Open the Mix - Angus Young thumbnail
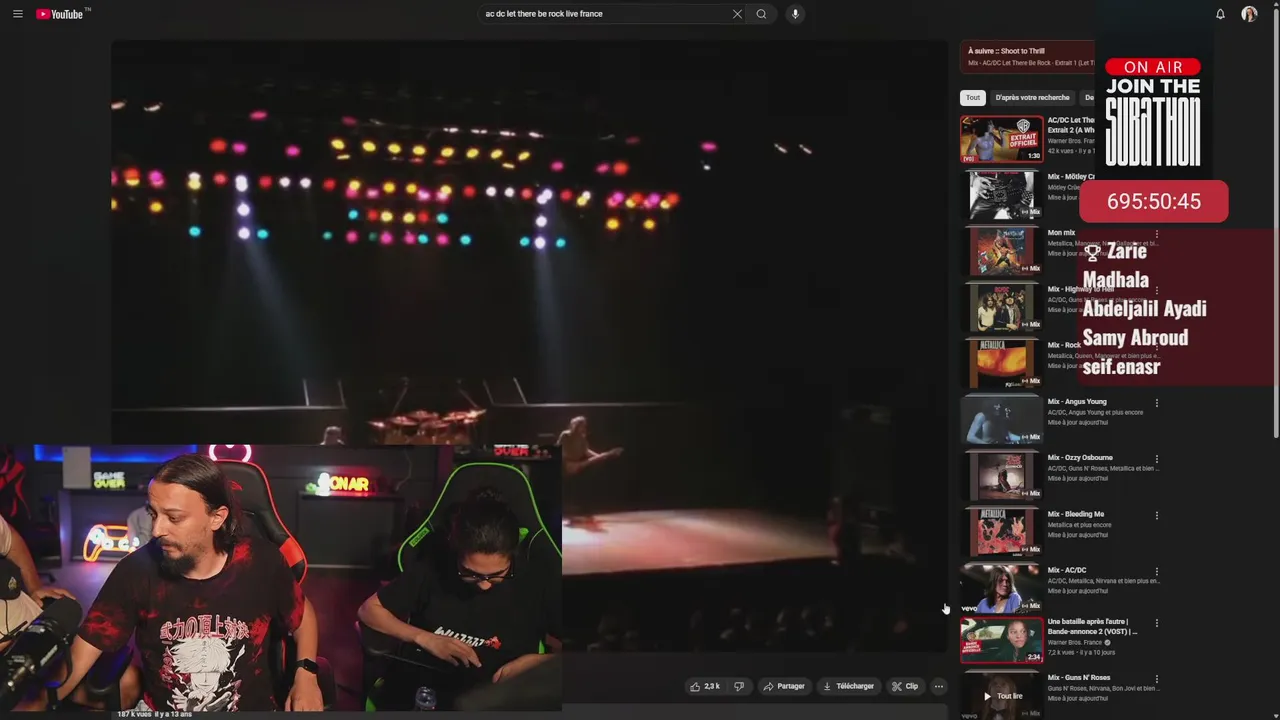Image resolution: width=1280 pixels, height=720 pixels. coord(1002,420)
